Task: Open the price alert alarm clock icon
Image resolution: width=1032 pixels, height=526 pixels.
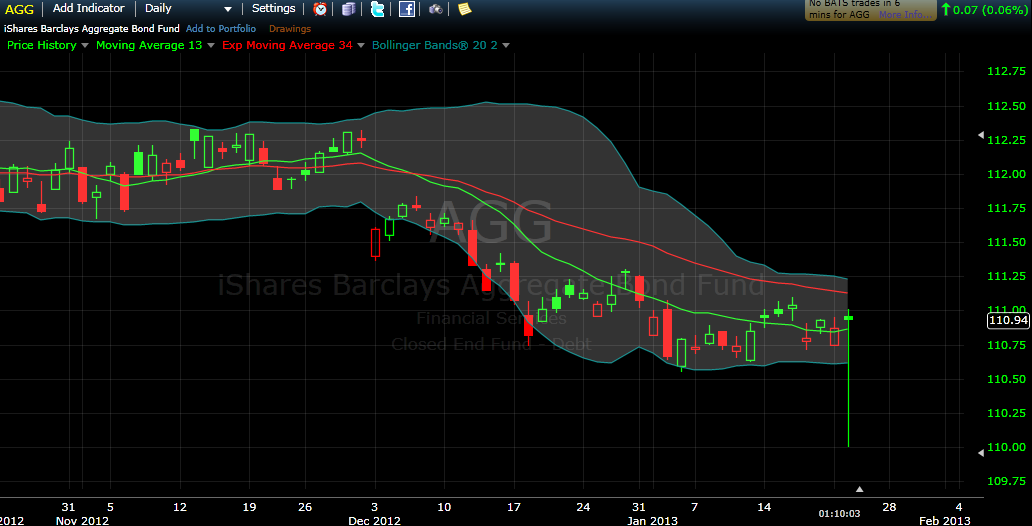Action: click(320, 9)
